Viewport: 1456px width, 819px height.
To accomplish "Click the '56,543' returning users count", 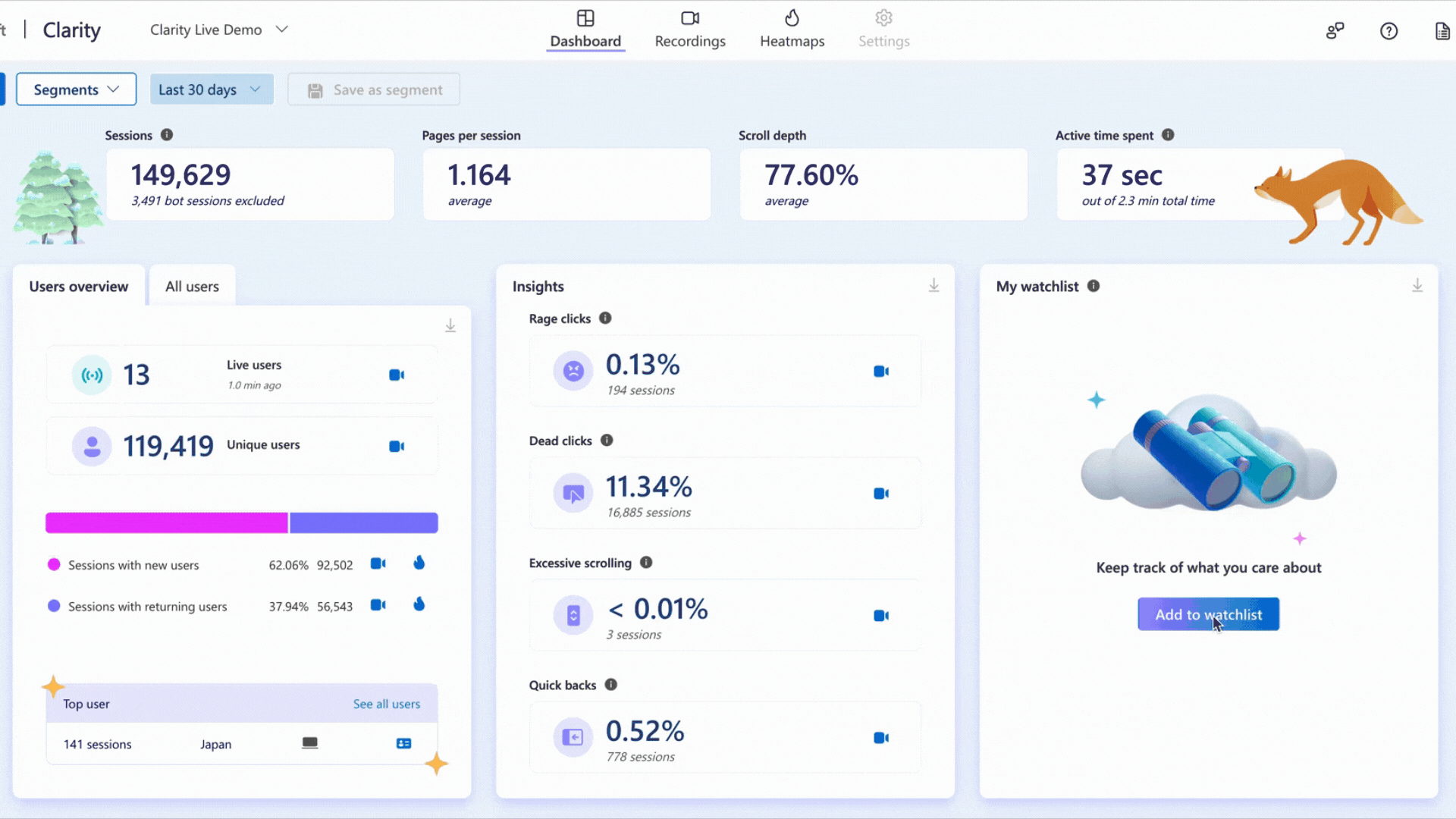I will point(335,607).
